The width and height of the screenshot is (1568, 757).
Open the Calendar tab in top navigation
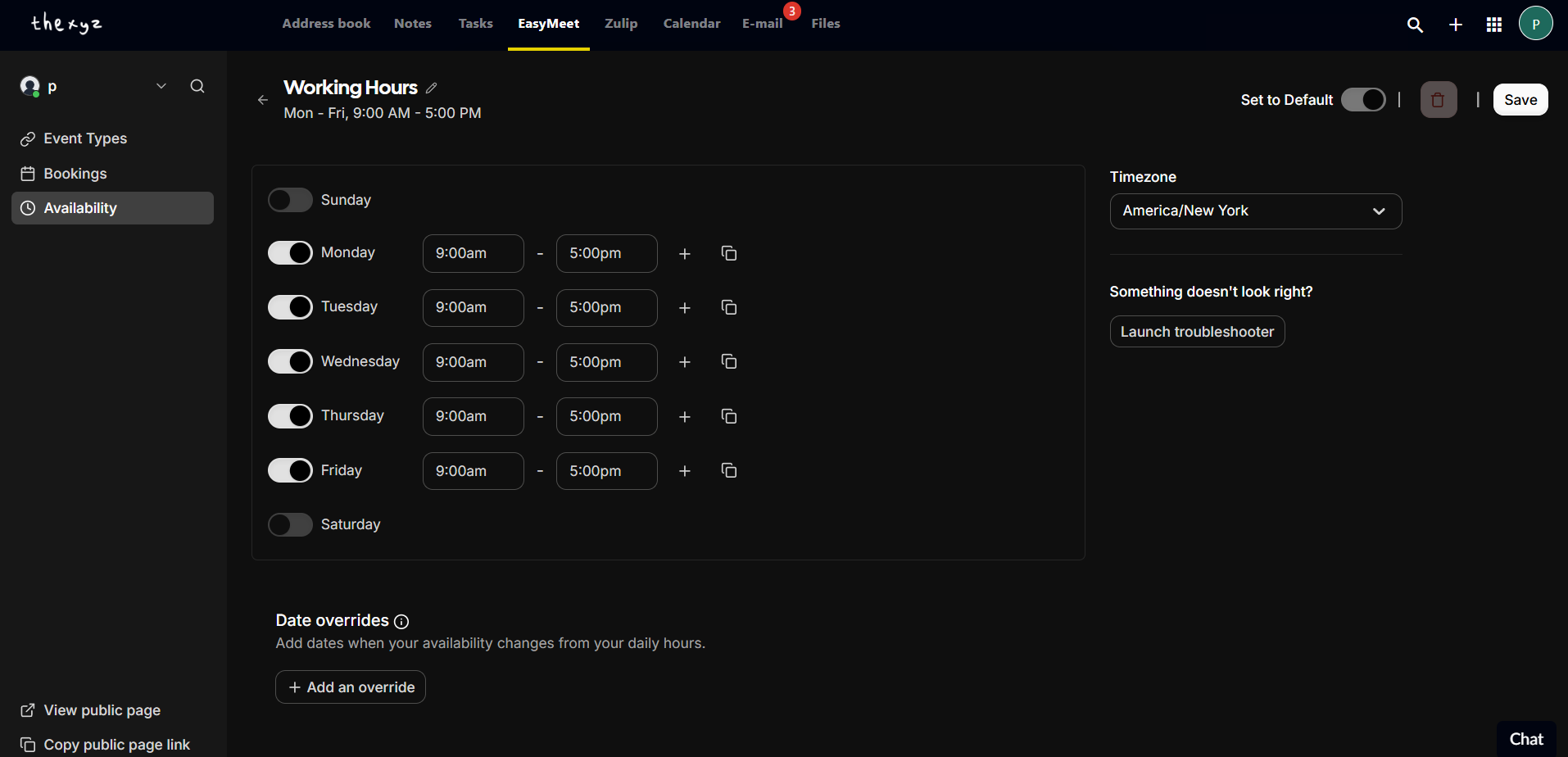pos(691,24)
